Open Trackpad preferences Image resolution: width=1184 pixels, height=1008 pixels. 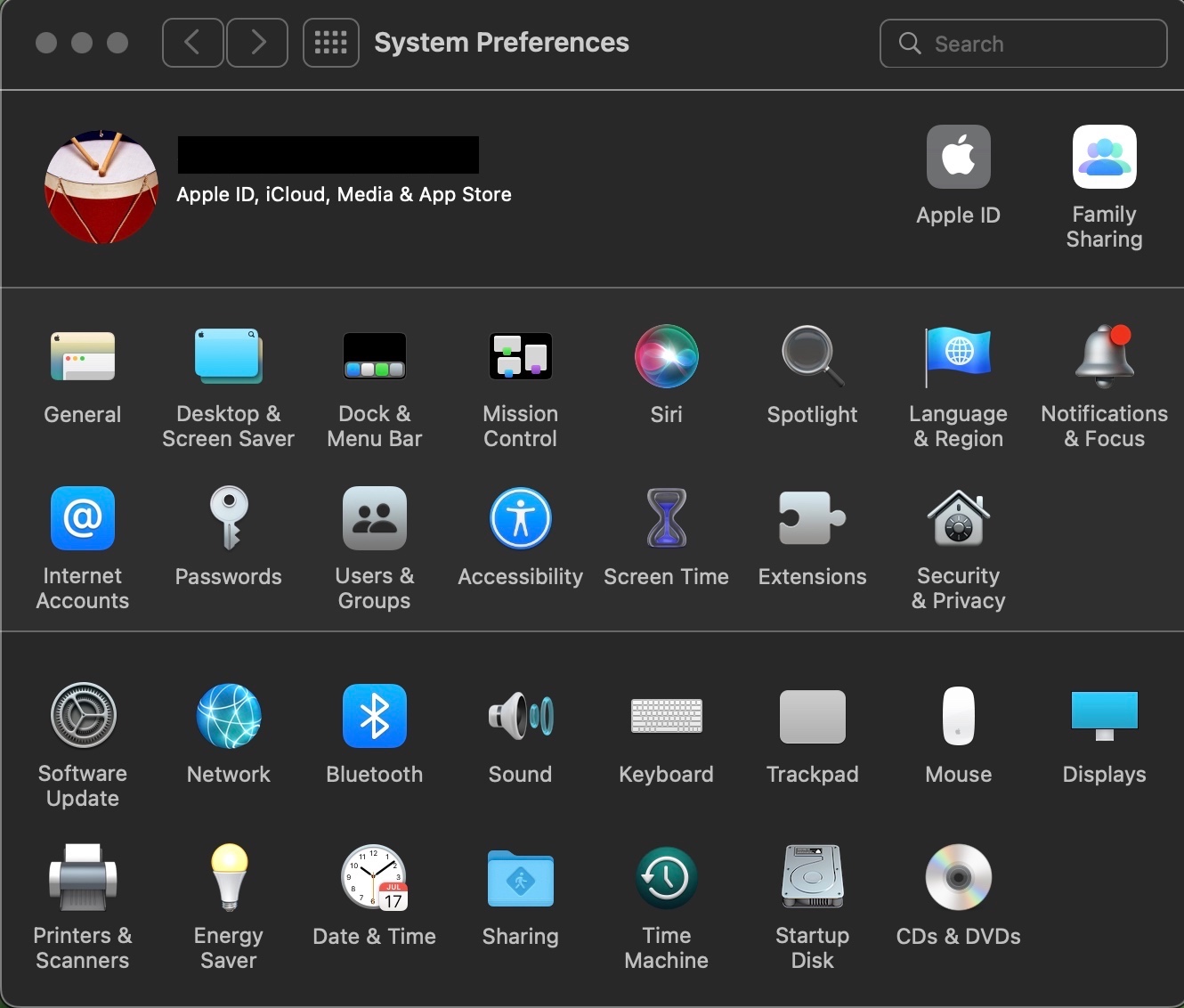(813, 715)
